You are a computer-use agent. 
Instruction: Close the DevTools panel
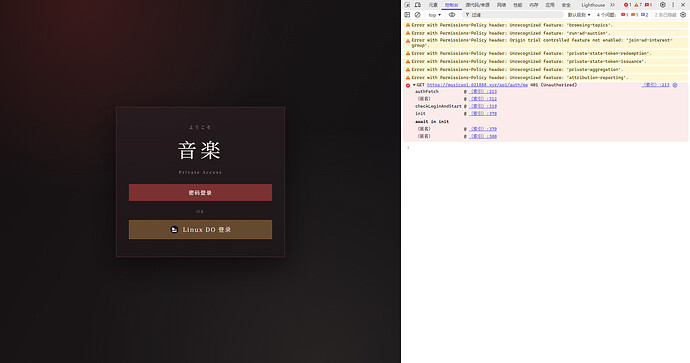coord(683,5)
